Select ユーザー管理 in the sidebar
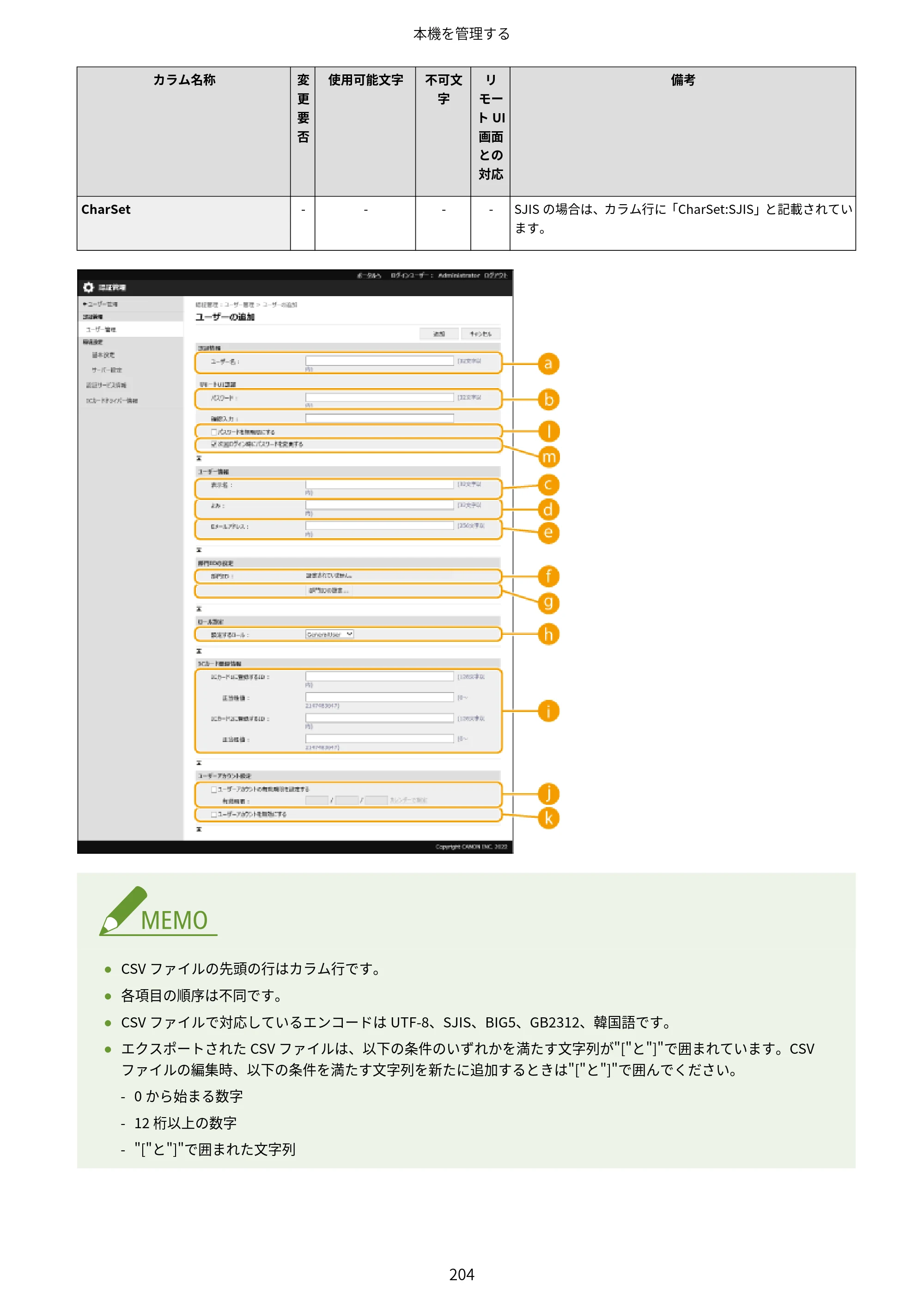 [101, 329]
